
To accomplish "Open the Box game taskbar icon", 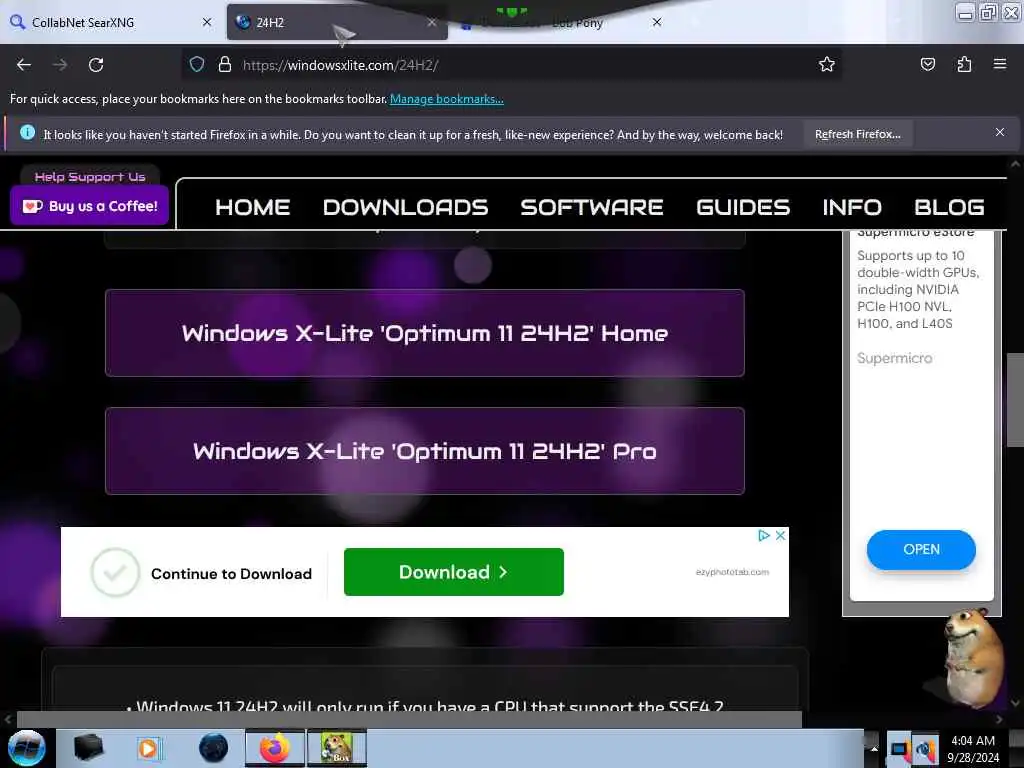I will 337,748.
